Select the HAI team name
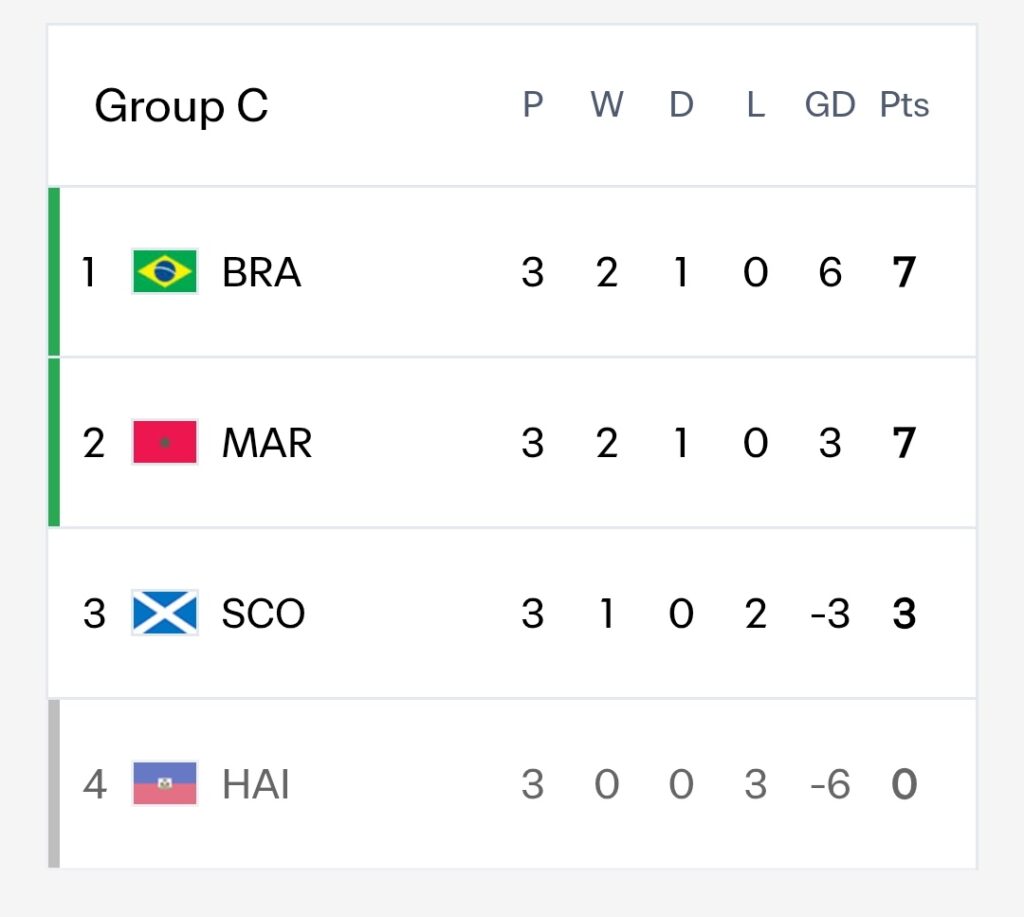 click(255, 784)
